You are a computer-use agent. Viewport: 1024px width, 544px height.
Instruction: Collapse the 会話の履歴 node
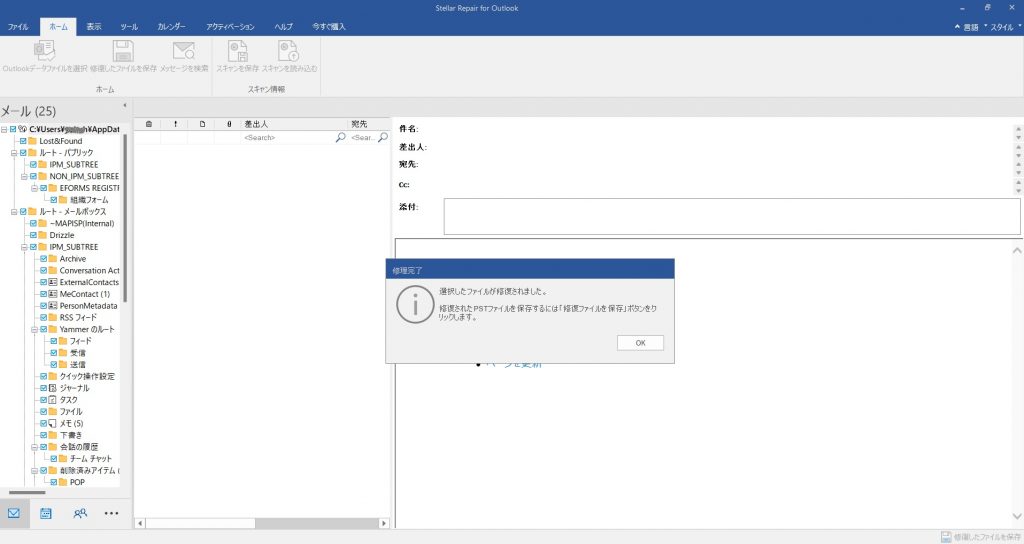(35, 447)
